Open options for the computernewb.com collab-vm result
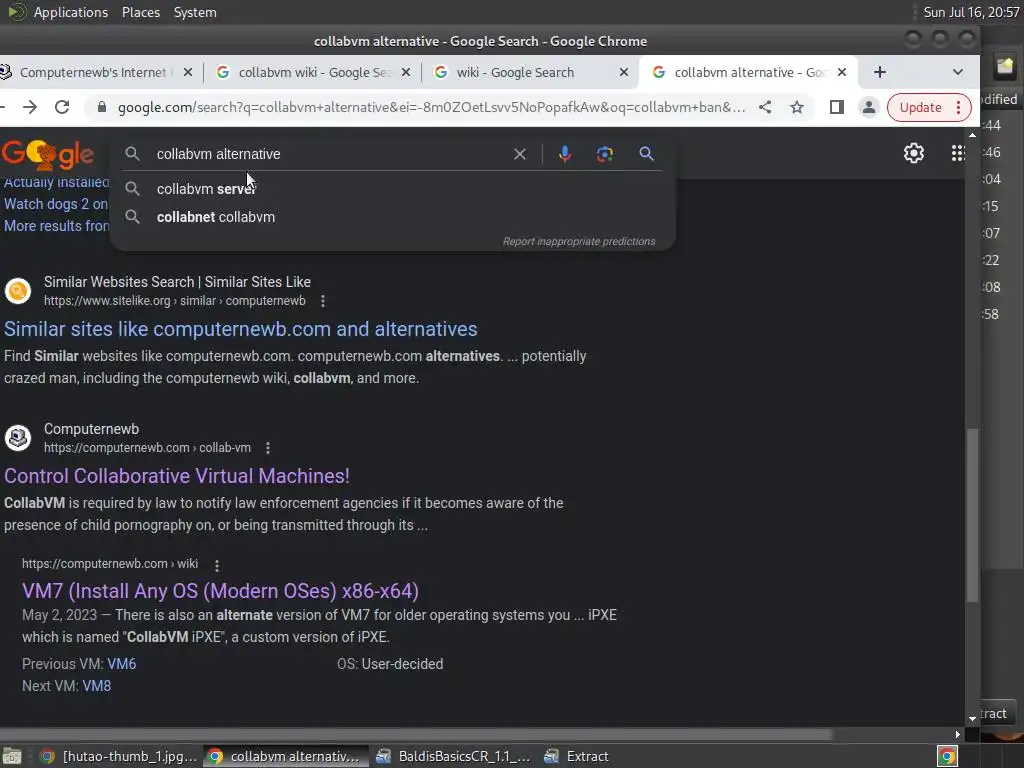Image resolution: width=1024 pixels, height=768 pixels. (268, 448)
